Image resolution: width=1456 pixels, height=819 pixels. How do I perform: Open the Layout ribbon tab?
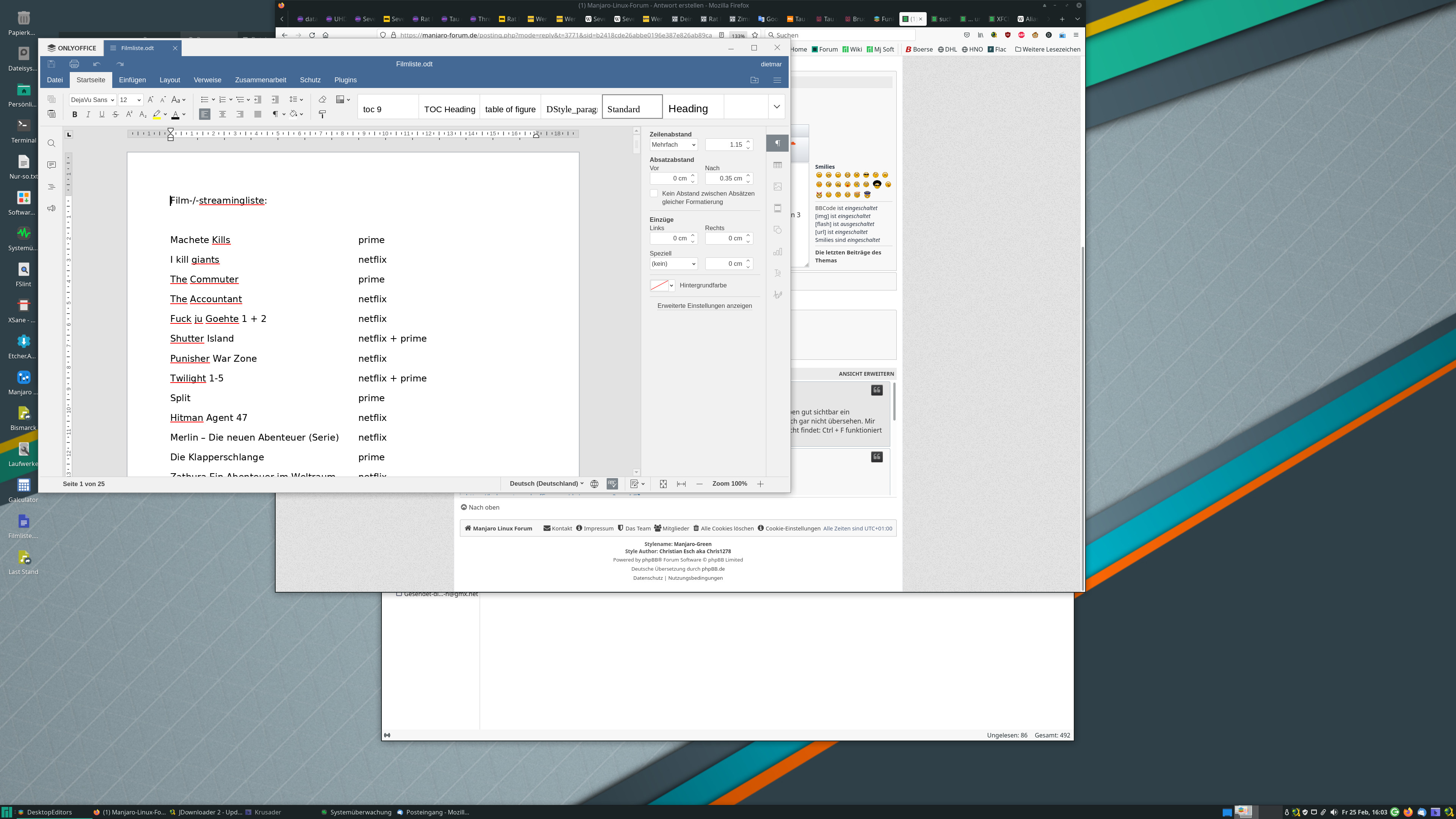tap(169, 80)
